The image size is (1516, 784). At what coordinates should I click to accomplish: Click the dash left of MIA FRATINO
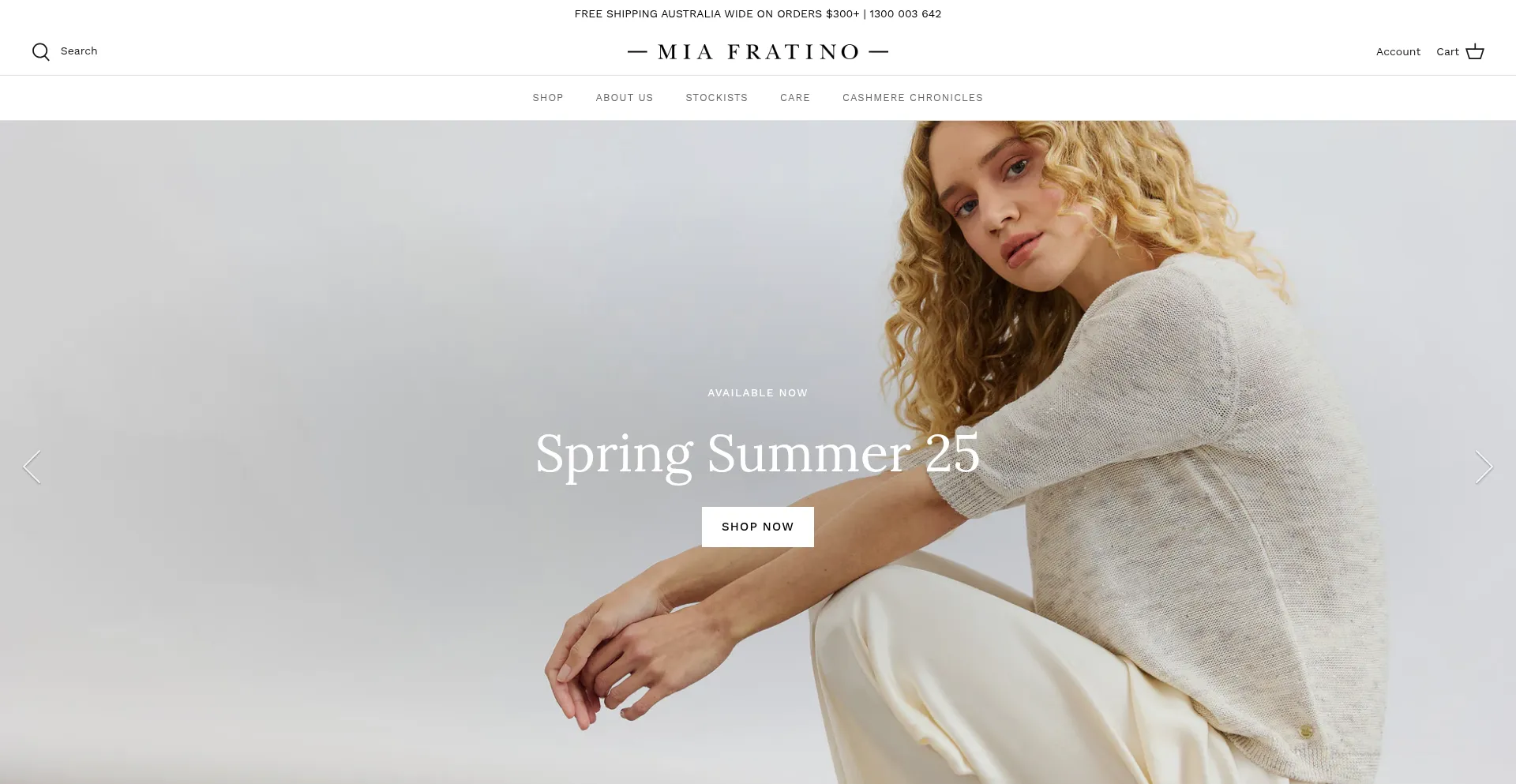tap(637, 52)
